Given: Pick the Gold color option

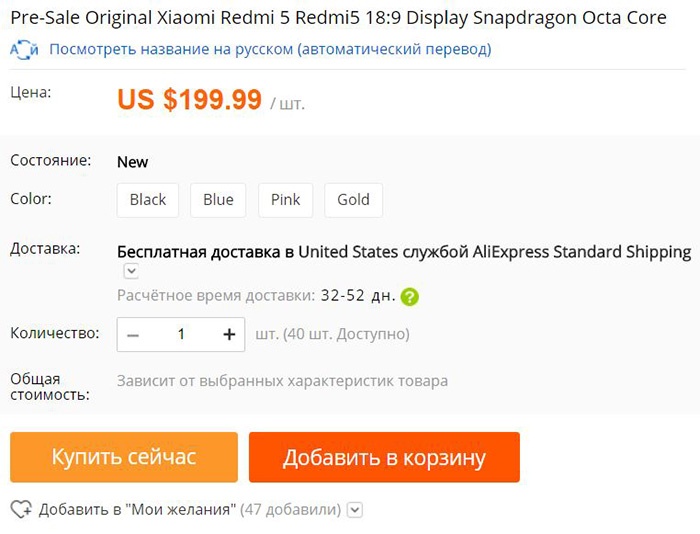Looking at the screenshot, I should [x=353, y=199].
